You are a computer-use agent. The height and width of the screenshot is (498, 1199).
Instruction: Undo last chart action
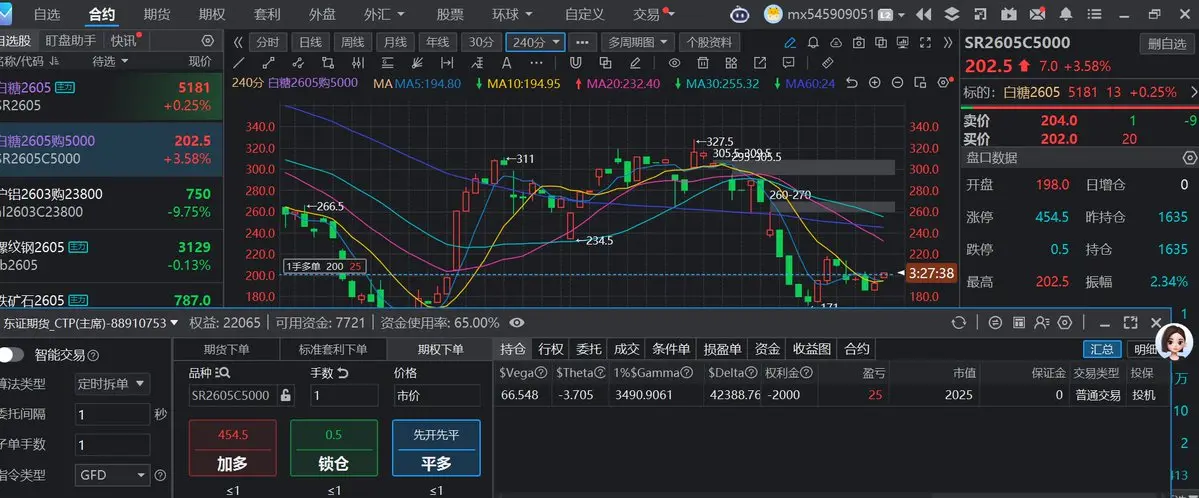click(852, 83)
